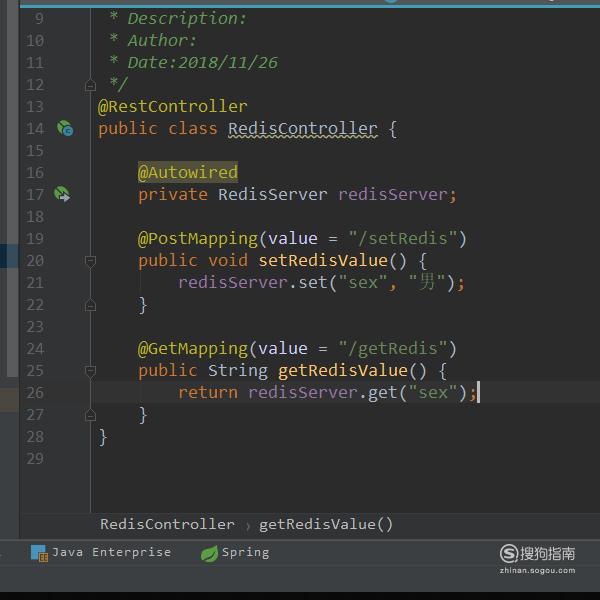Click the return keyword on line 26

pos(208,393)
